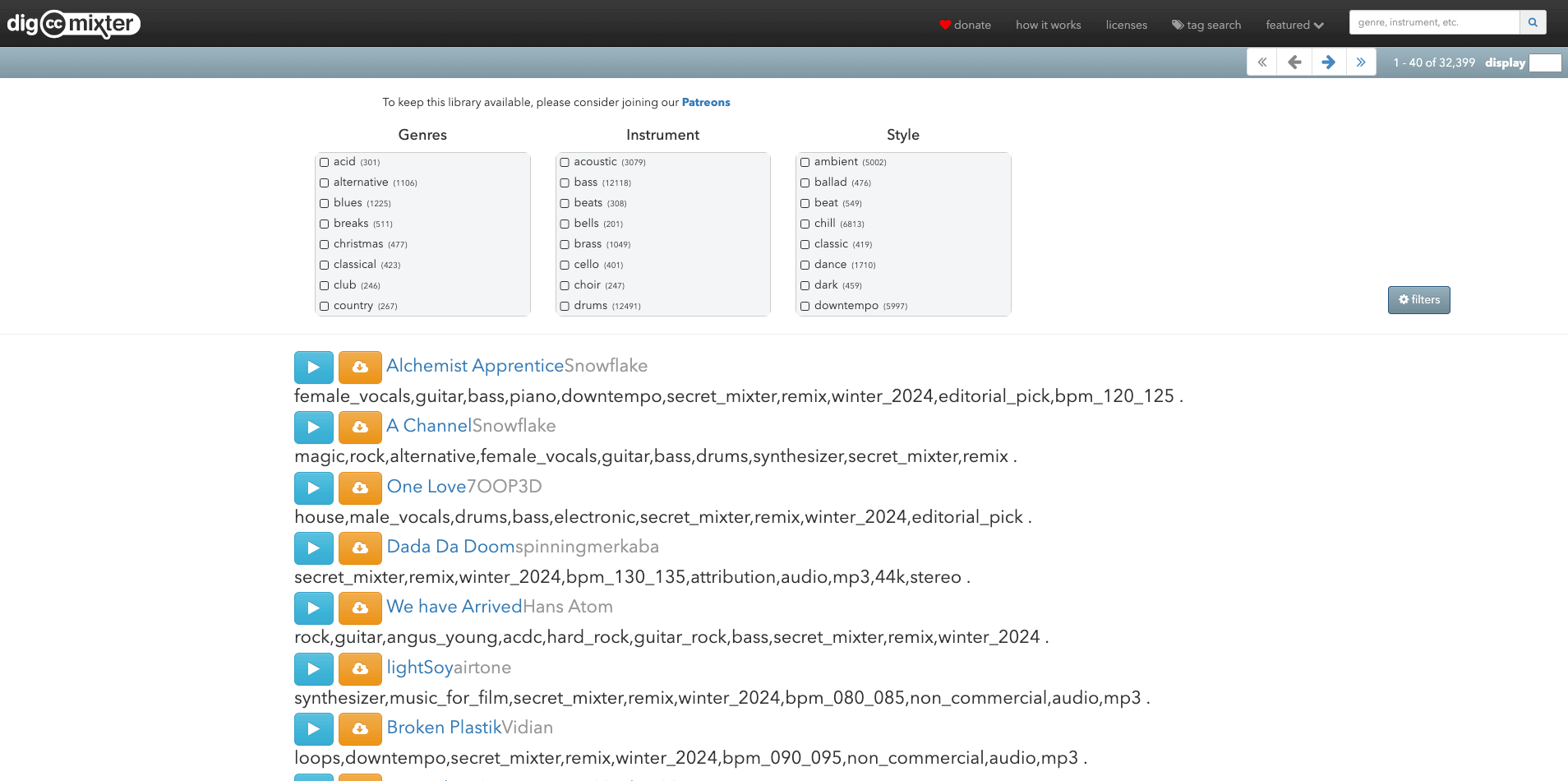The width and height of the screenshot is (1568, 781).
Task: Go to the licenses page
Action: click(1126, 25)
